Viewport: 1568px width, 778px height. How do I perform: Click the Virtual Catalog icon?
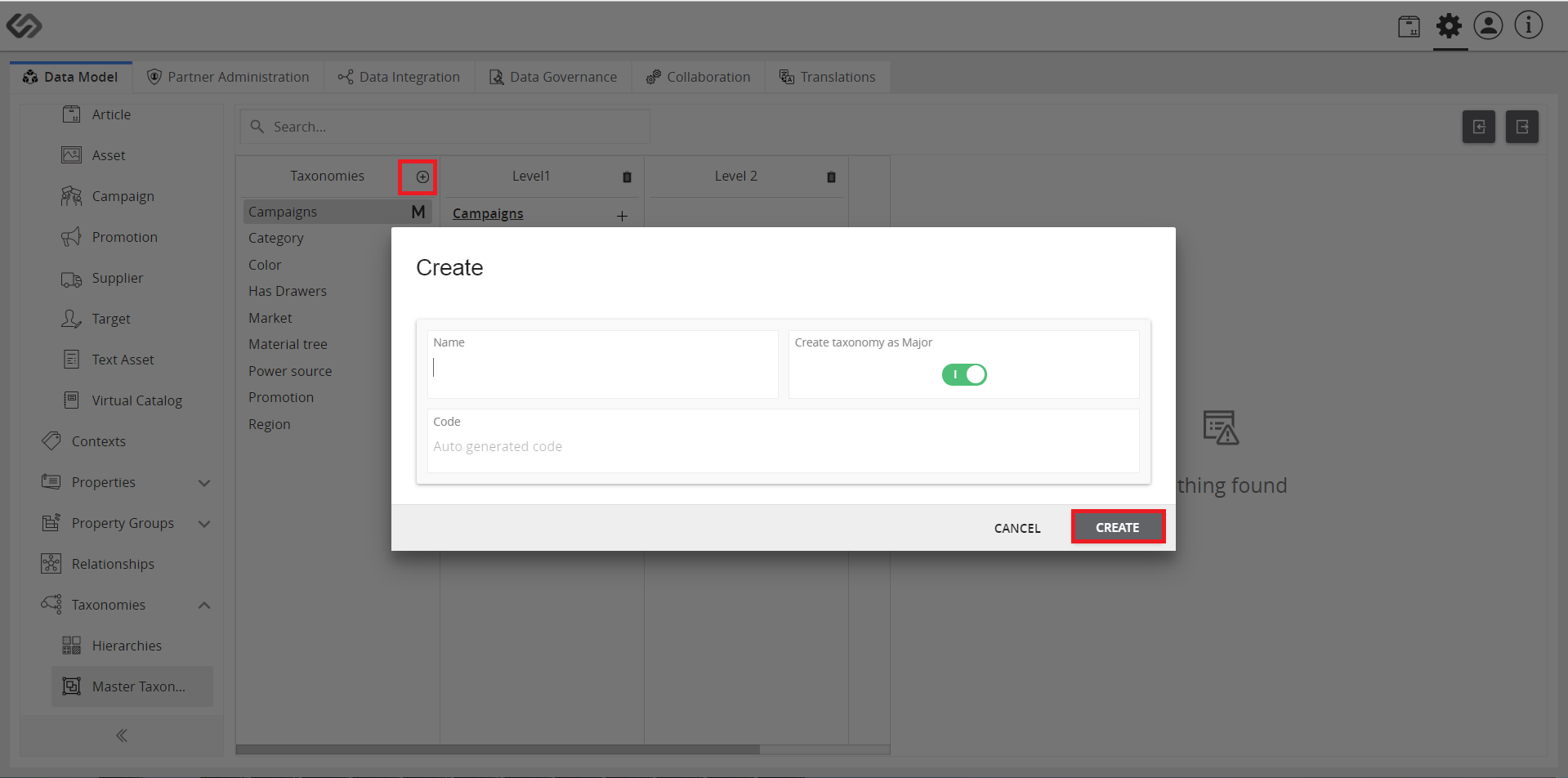pos(72,400)
